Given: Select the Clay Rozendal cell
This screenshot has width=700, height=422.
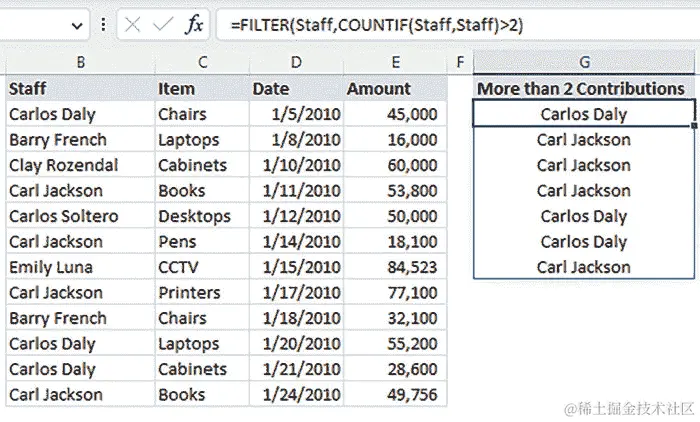Looking at the screenshot, I should point(80,165).
